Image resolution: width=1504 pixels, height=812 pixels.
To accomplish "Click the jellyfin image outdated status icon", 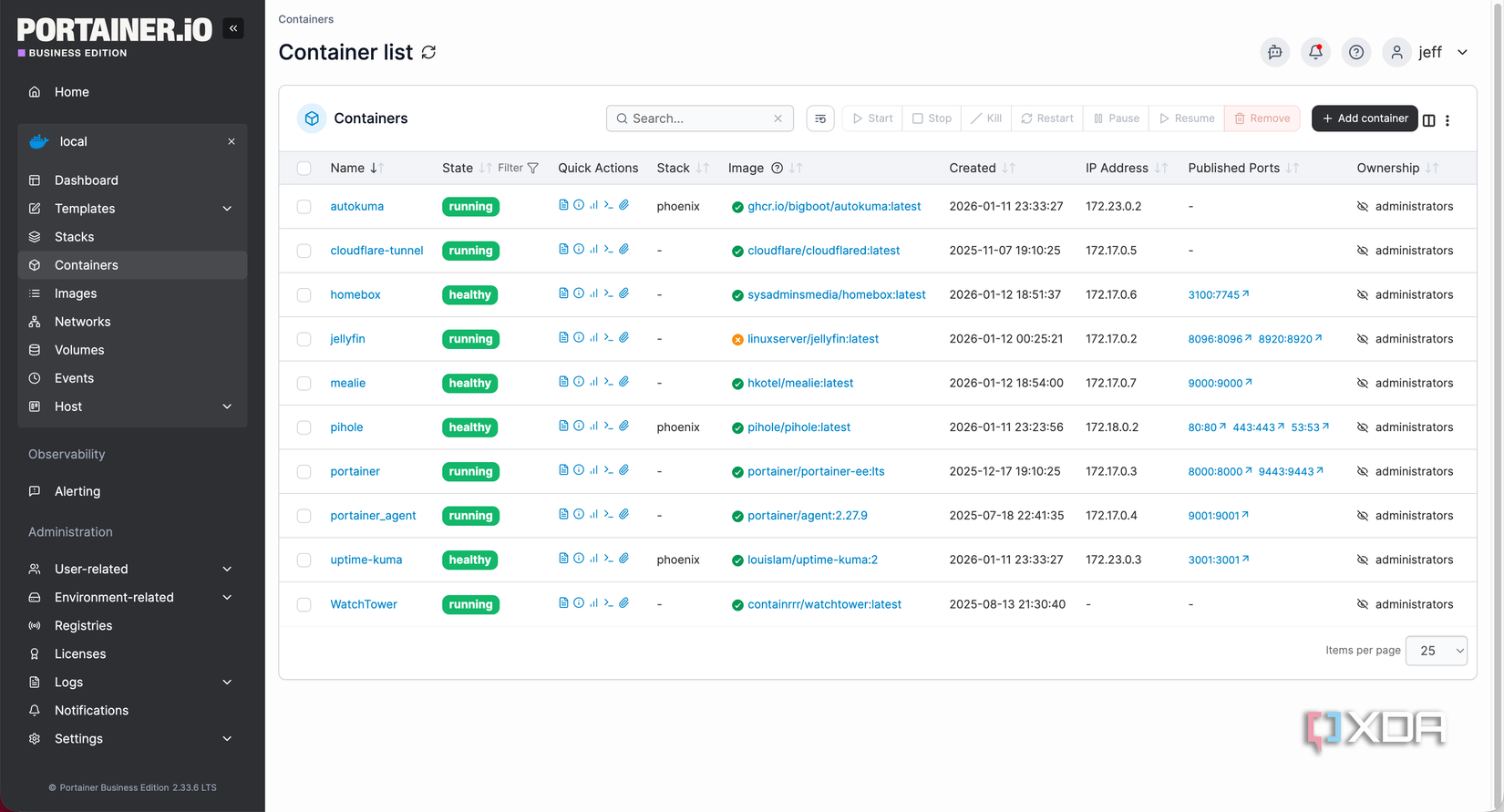I will (737, 340).
